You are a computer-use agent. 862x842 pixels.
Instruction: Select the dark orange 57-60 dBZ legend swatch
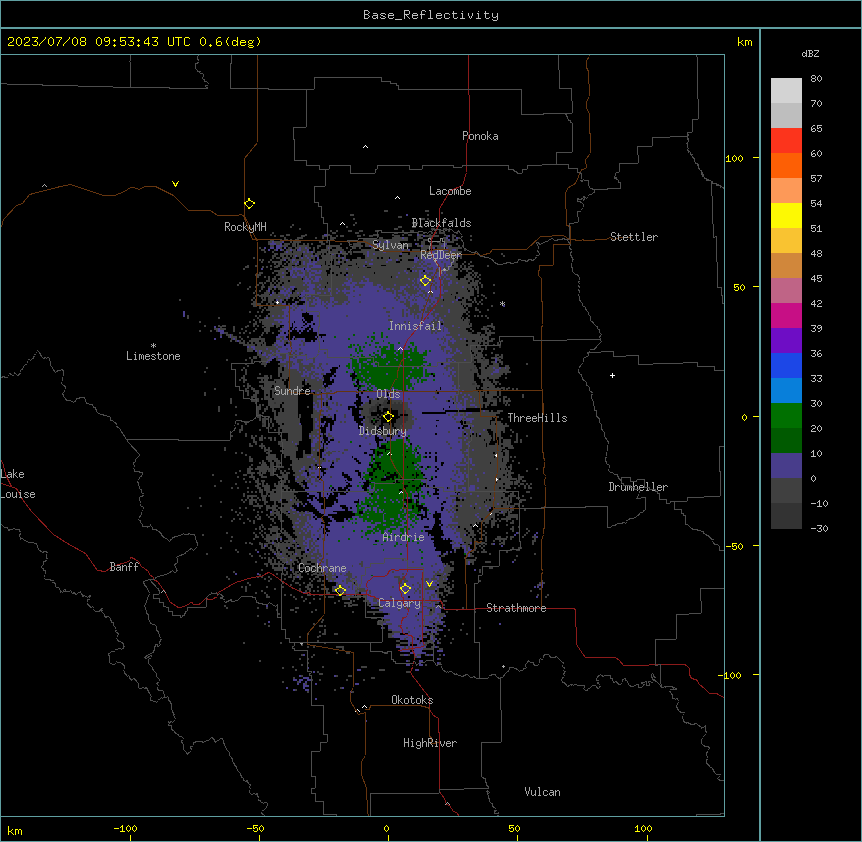tap(786, 165)
